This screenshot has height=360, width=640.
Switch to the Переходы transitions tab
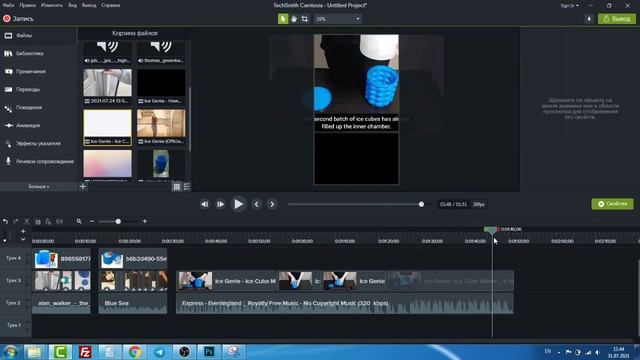(x=38, y=89)
